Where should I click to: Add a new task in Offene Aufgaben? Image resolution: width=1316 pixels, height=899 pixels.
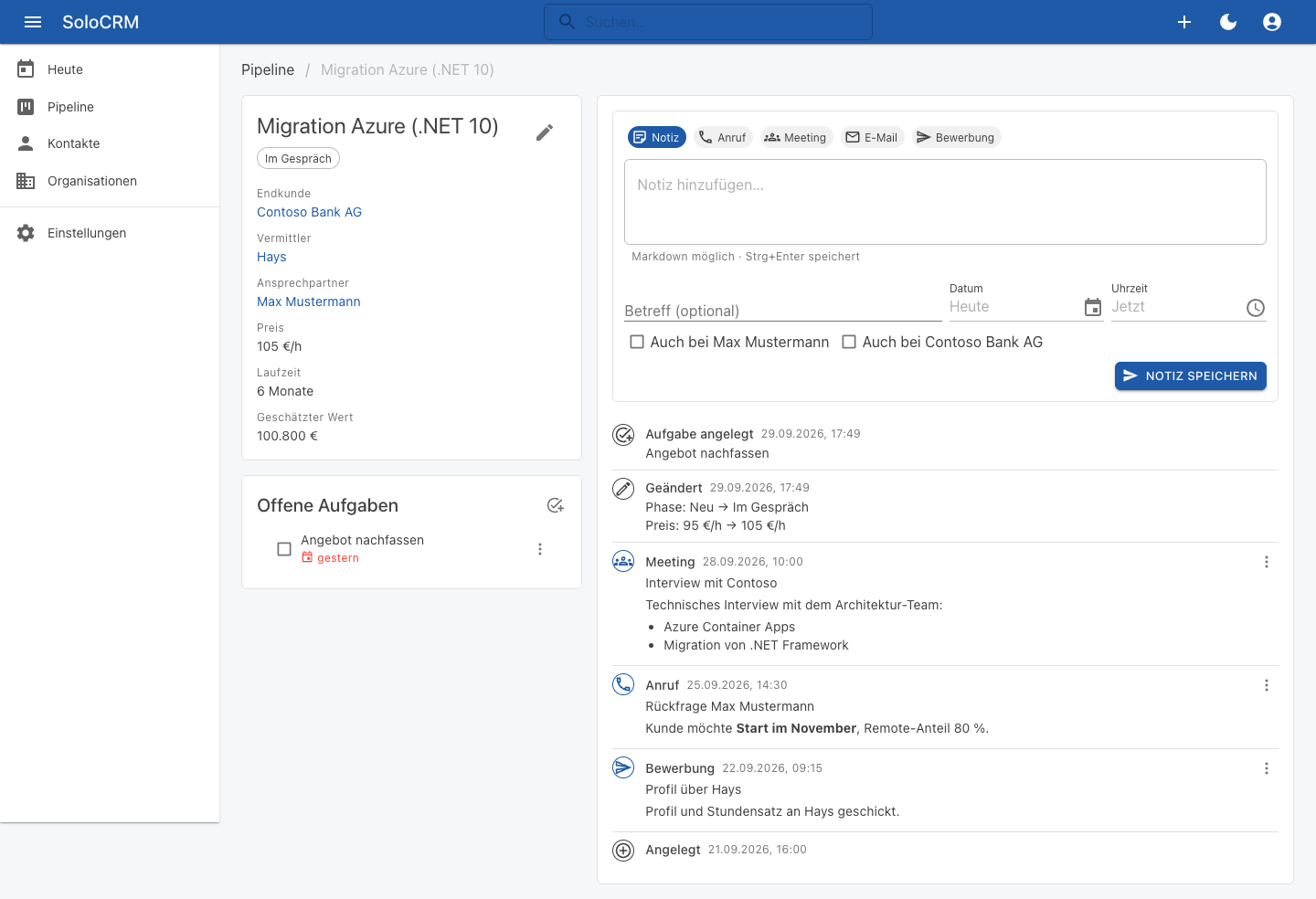pyautogui.click(x=556, y=505)
